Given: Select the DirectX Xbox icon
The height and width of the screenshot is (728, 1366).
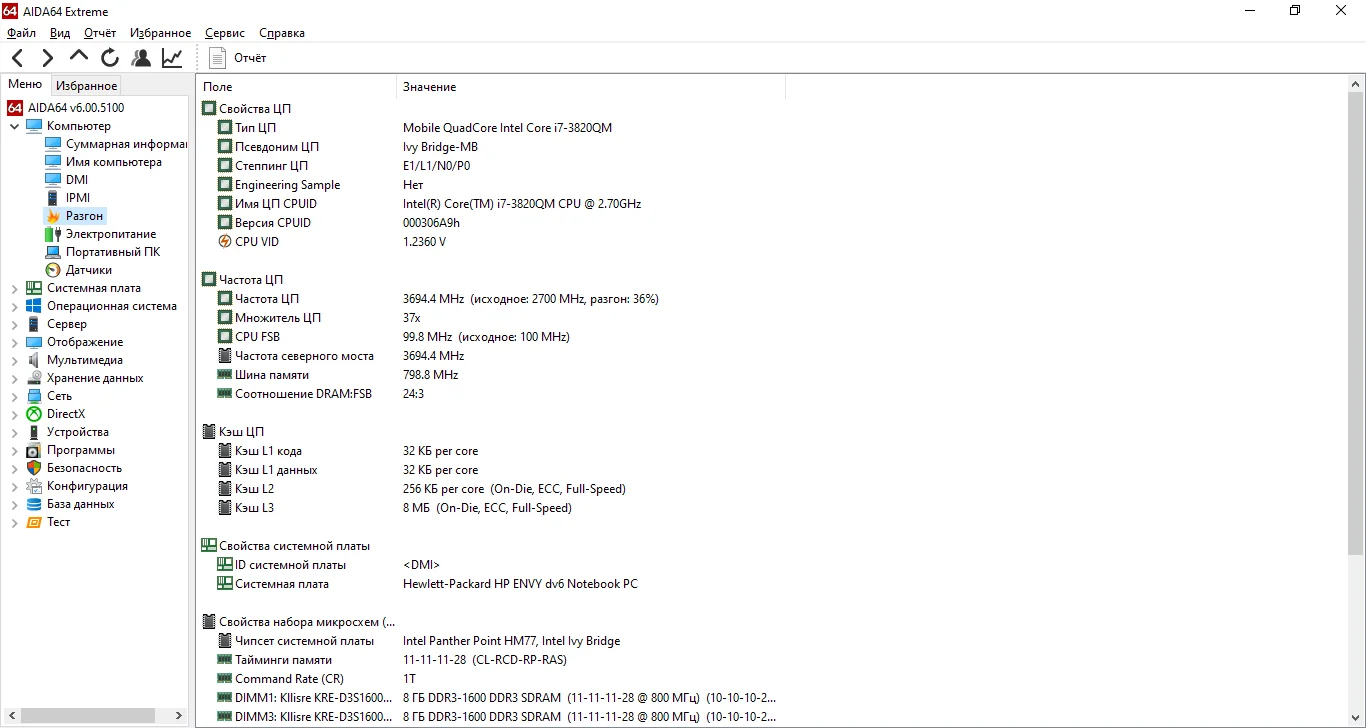Looking at the screenshot, I should (x=34, y=414).
